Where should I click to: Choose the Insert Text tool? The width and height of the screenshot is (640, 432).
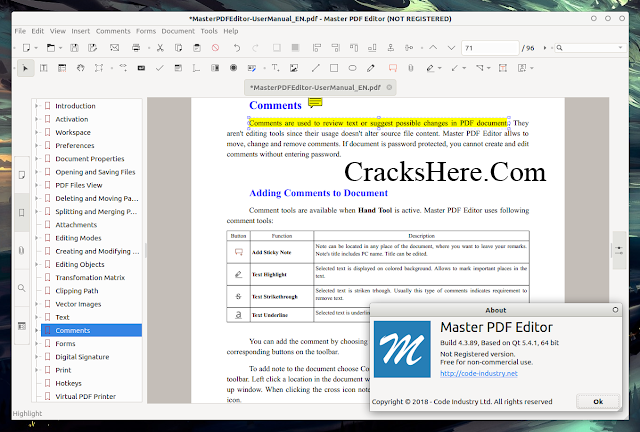click(276, 68)
